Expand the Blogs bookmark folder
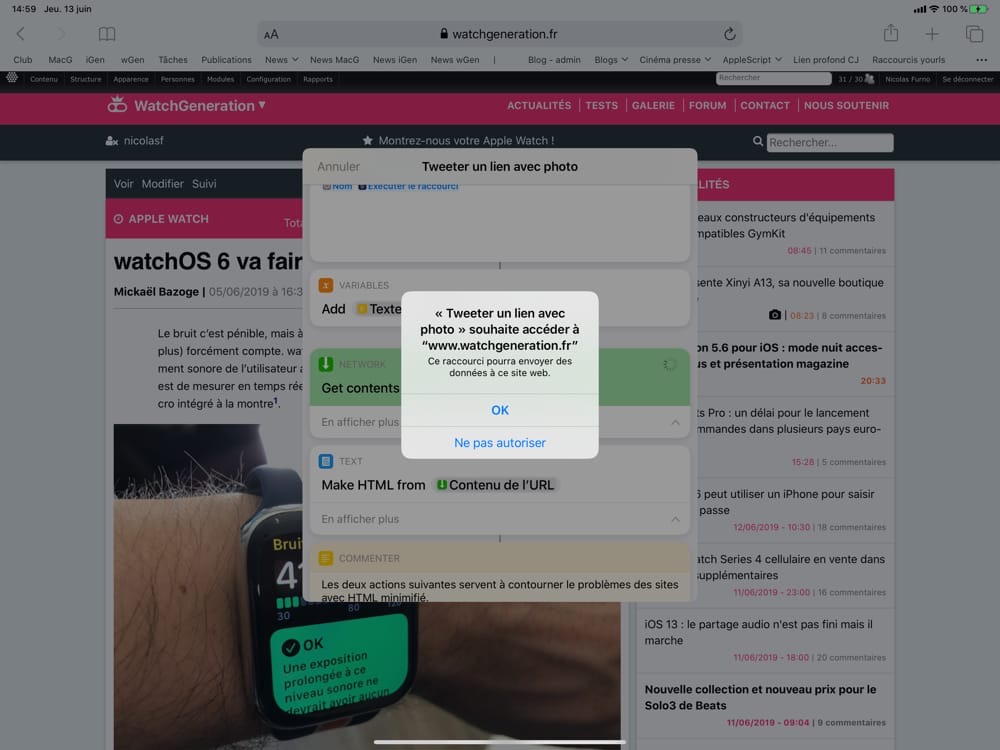 (611, 60)
